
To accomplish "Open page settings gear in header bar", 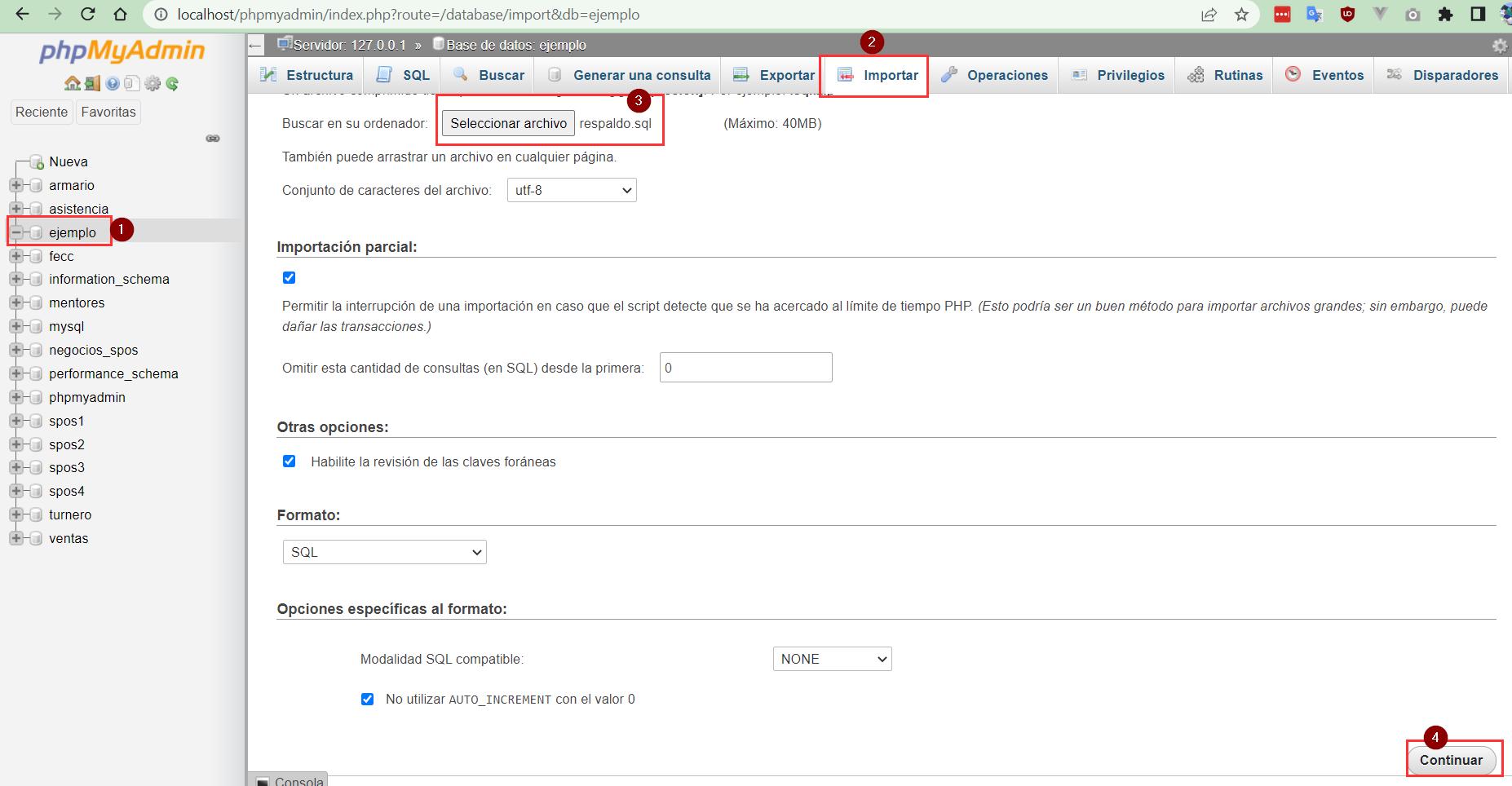I will point(1500,46).
